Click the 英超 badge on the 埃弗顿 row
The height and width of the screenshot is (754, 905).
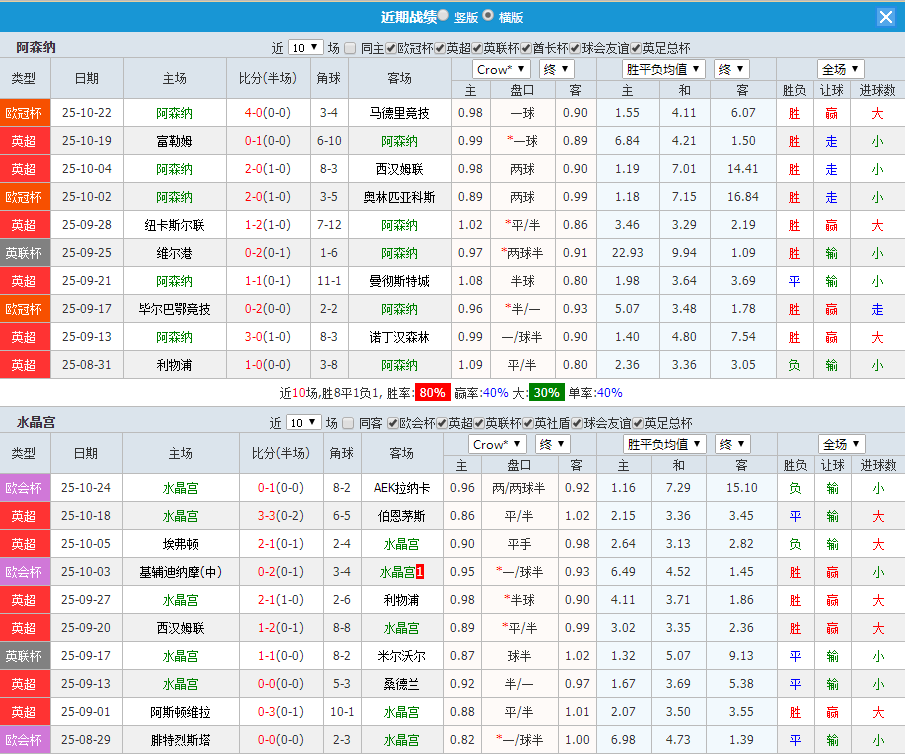tap(24, 544)
